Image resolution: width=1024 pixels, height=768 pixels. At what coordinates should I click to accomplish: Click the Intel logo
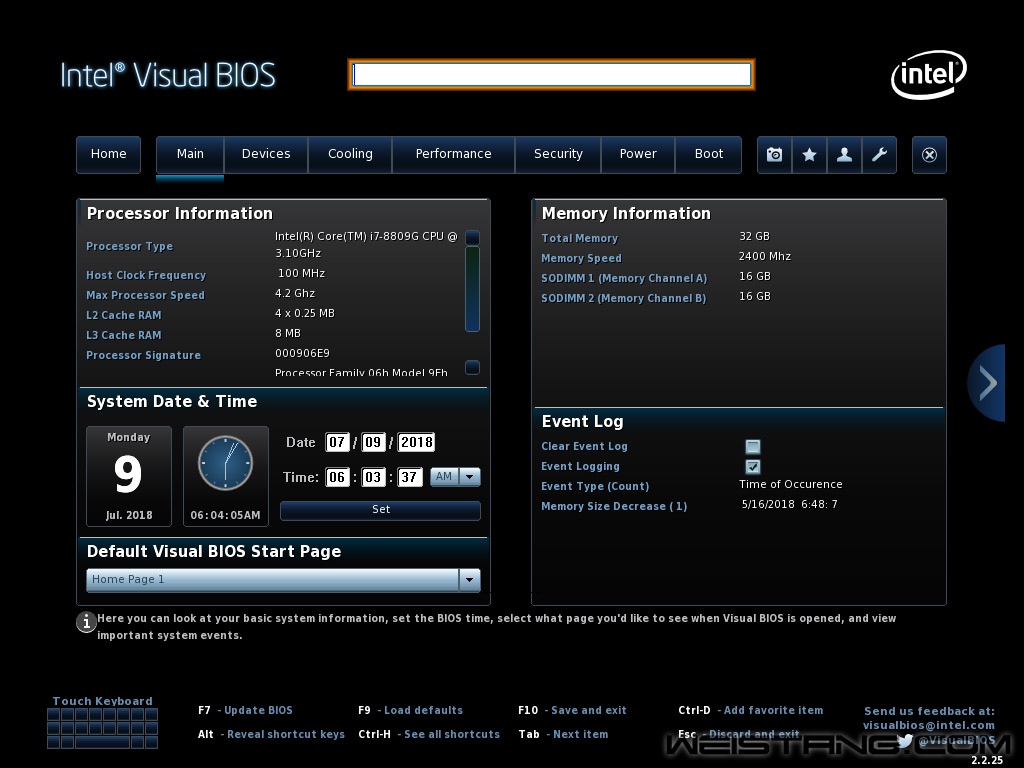point(929,74)
